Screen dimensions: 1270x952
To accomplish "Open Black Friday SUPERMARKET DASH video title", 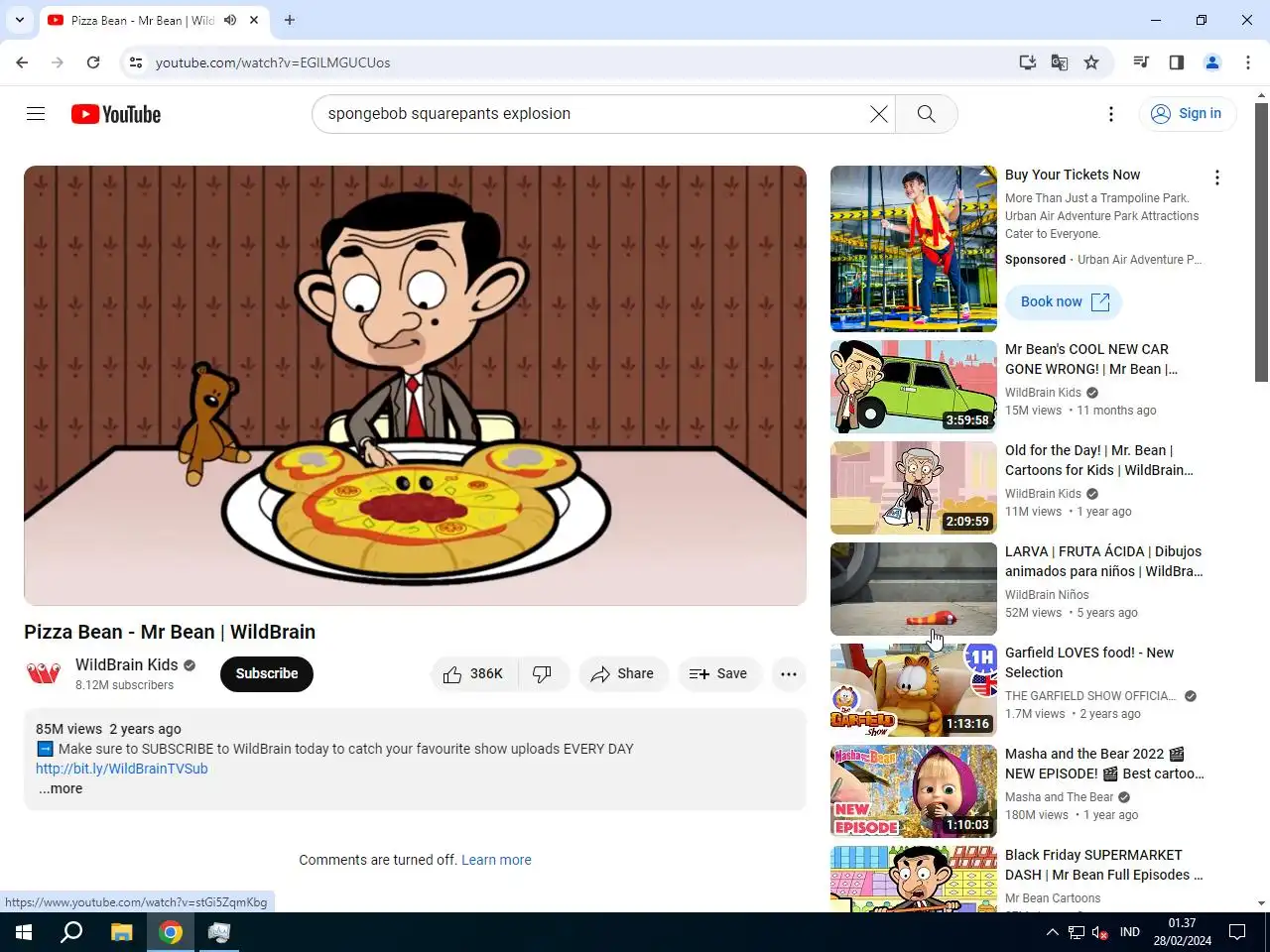I will 1104,865.
